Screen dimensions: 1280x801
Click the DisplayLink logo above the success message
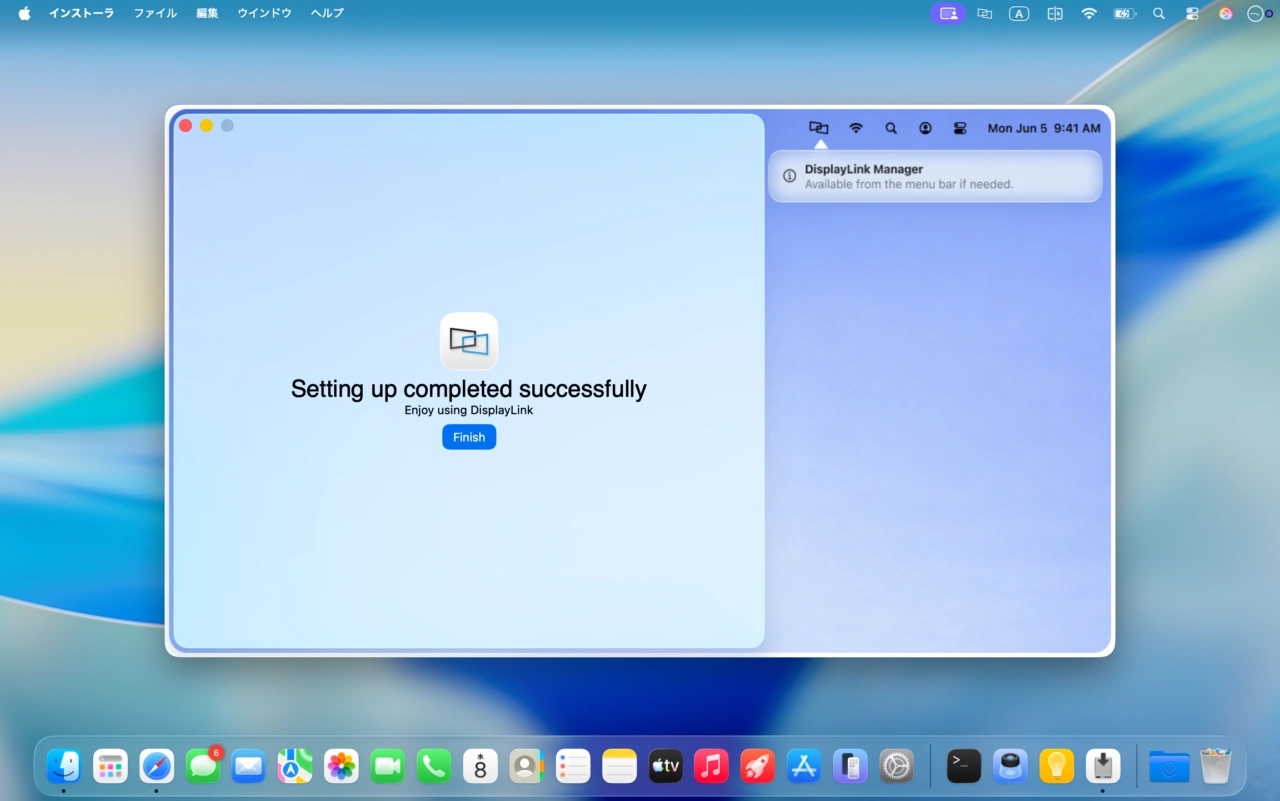tap(468, 341)
